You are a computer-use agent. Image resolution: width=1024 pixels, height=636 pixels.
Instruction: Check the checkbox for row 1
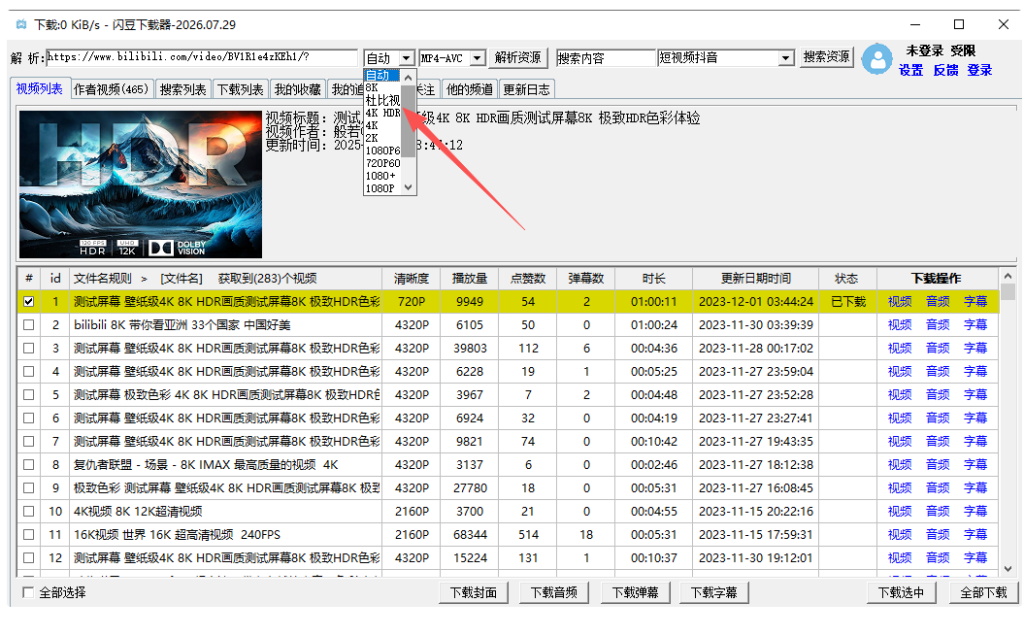(29, 302)
